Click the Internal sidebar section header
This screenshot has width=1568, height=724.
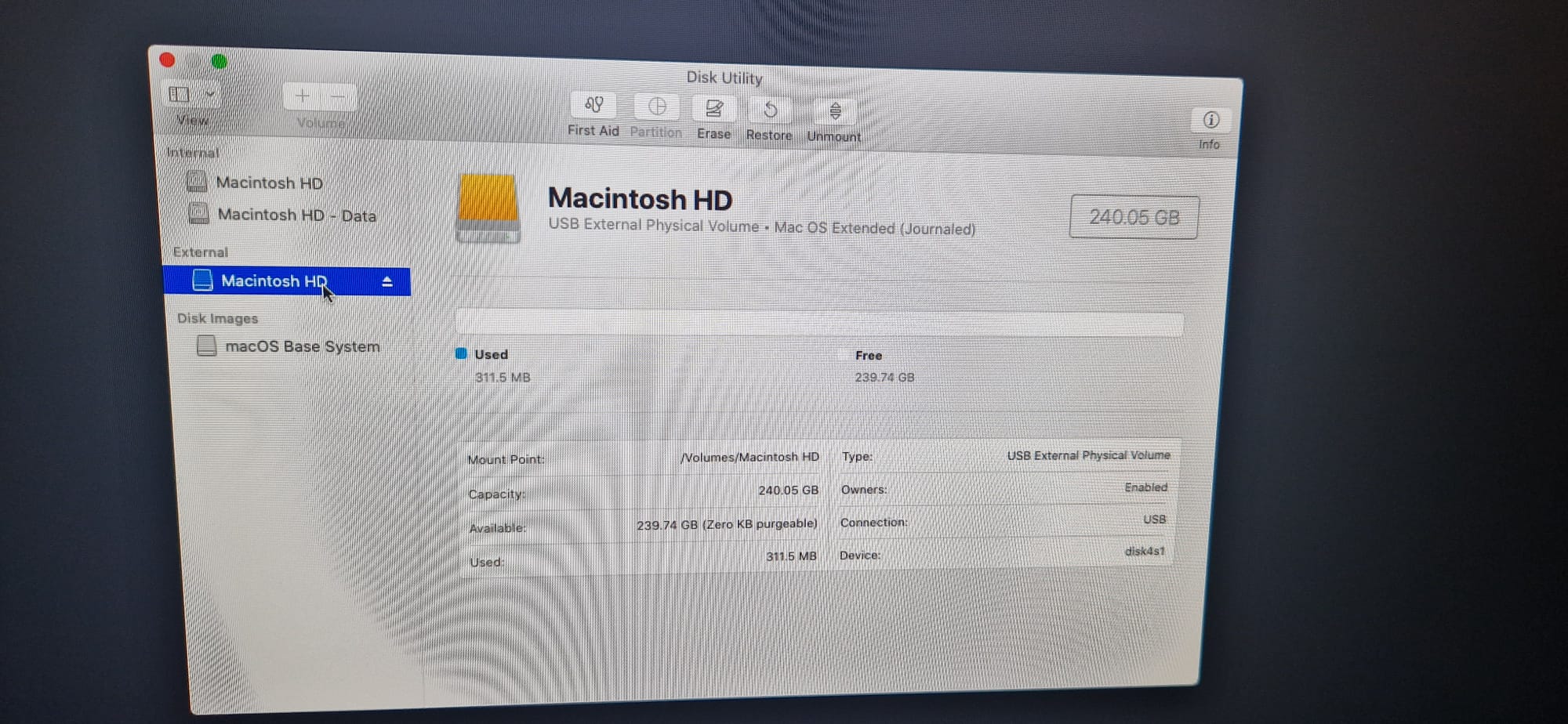tap(193, 152)
